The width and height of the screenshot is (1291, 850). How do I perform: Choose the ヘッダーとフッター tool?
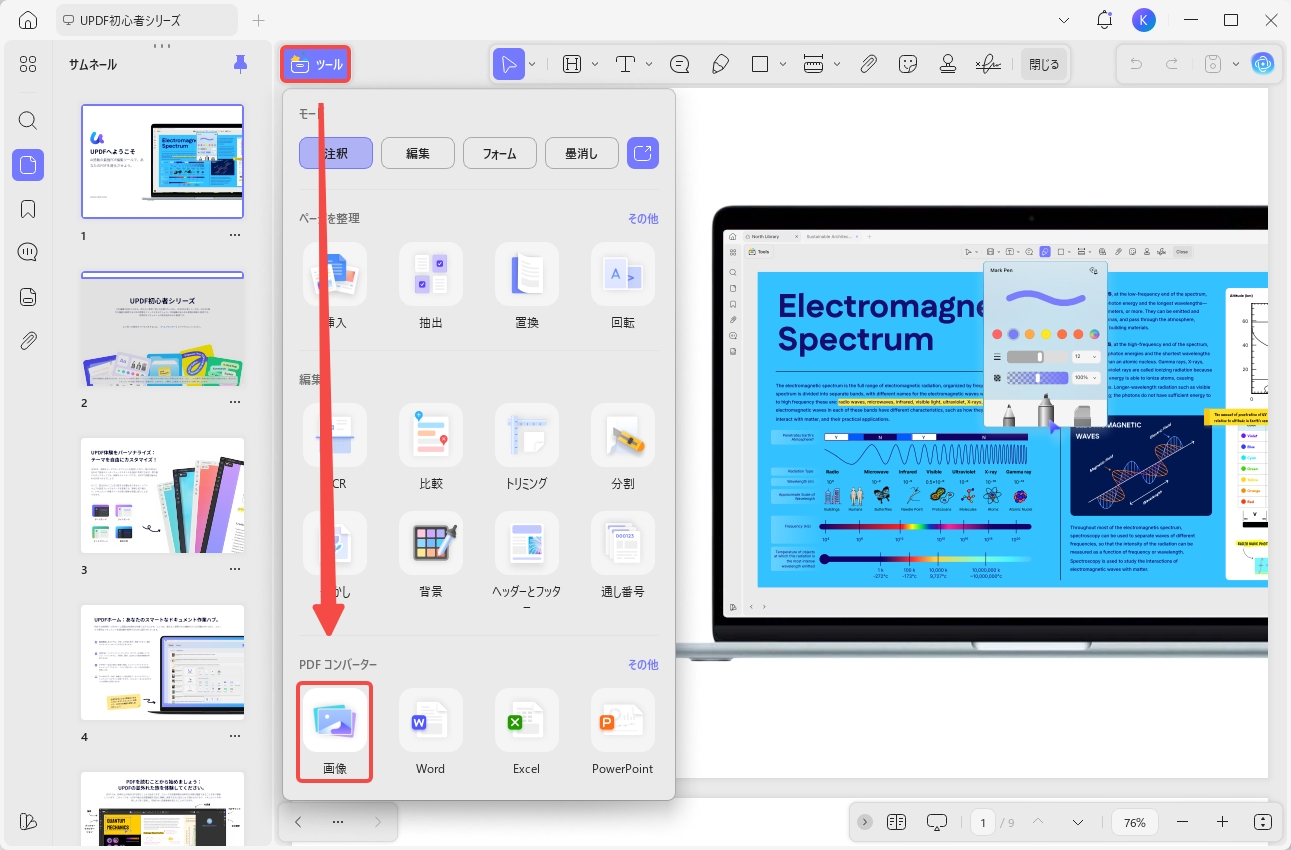pyautogui.click(x=527, y=563)
